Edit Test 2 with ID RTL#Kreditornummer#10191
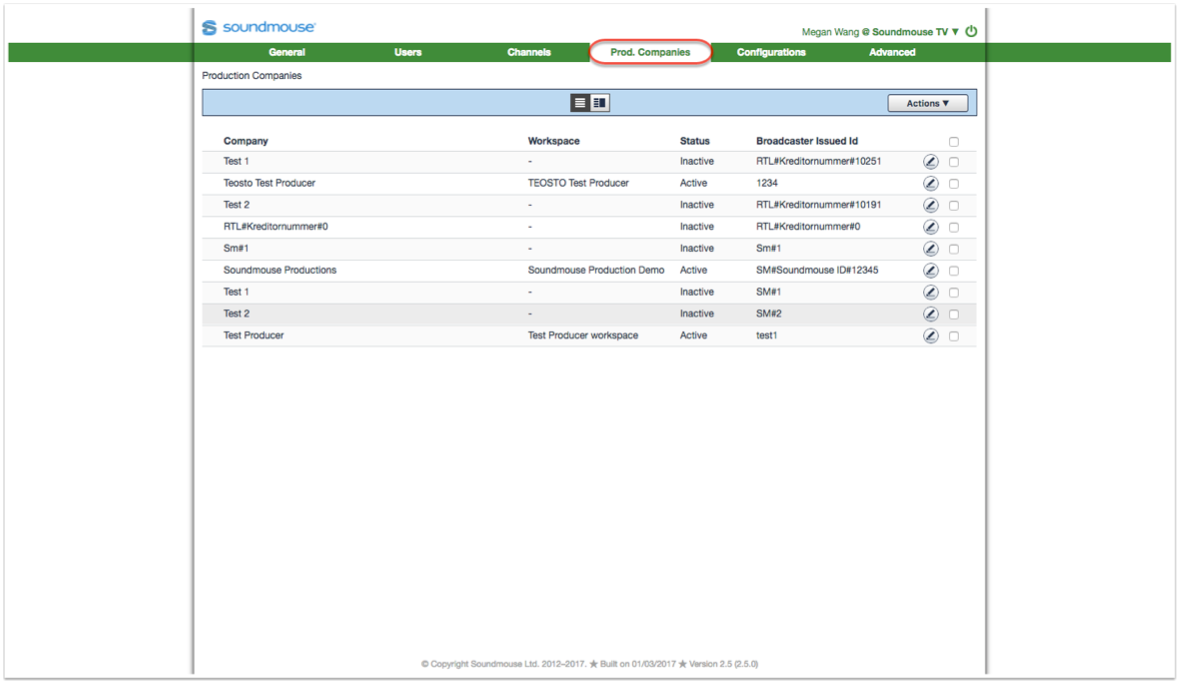The height and width of the screenshot is (681, 1178). (930, 205)
